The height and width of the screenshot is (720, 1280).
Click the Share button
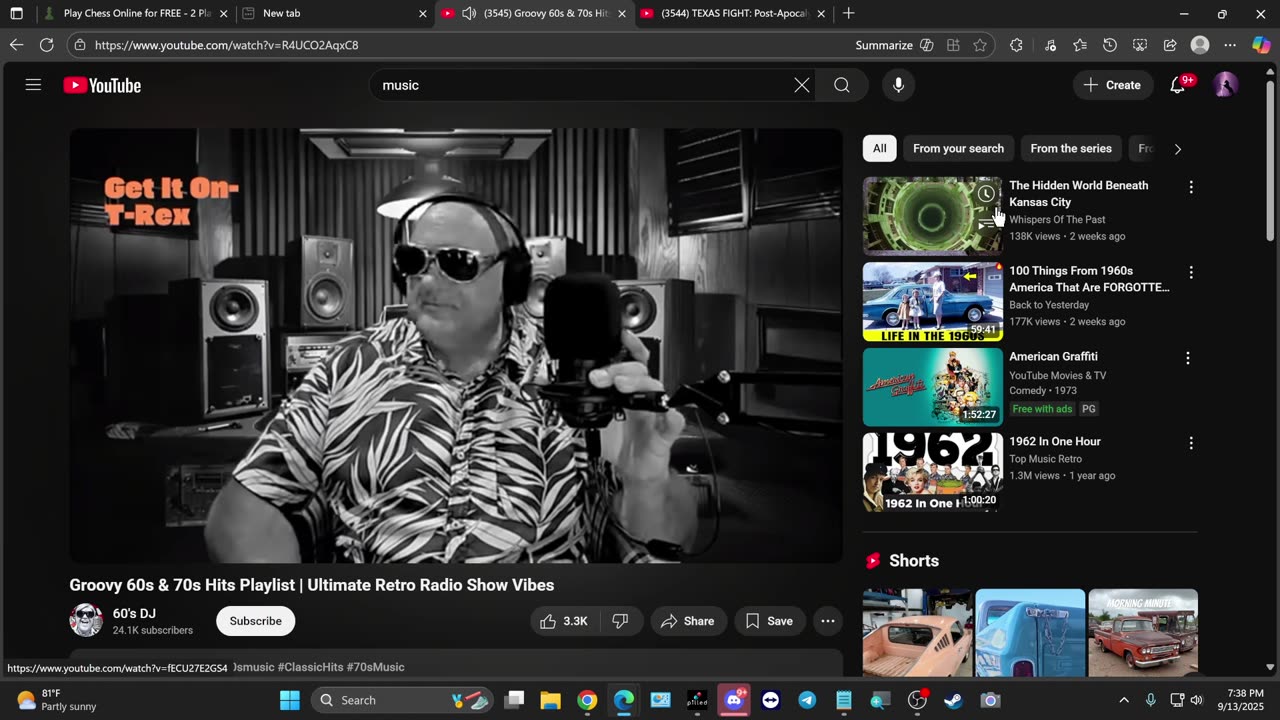click(688, 621)
